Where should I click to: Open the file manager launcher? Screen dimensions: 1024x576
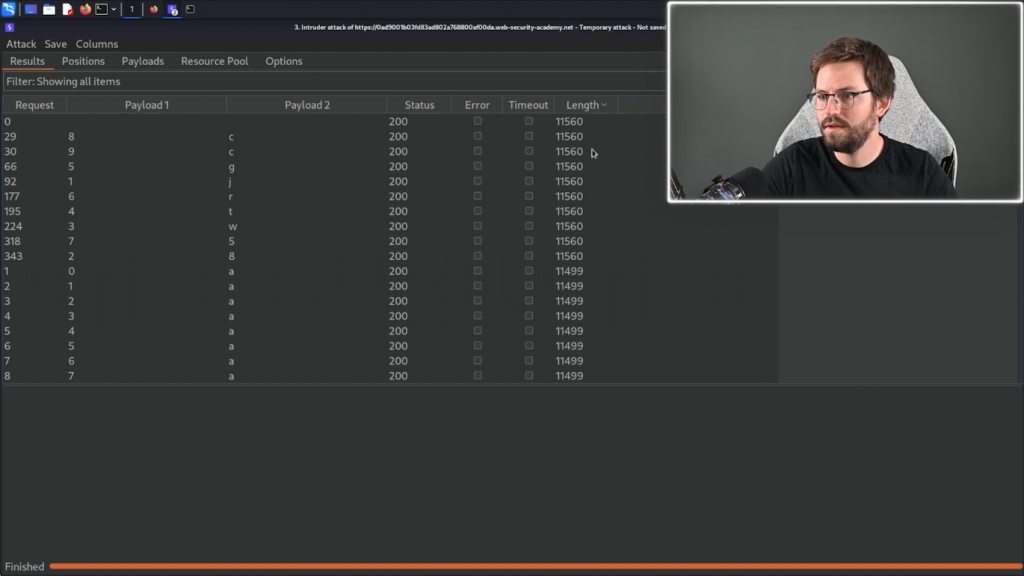coord(49,9)
